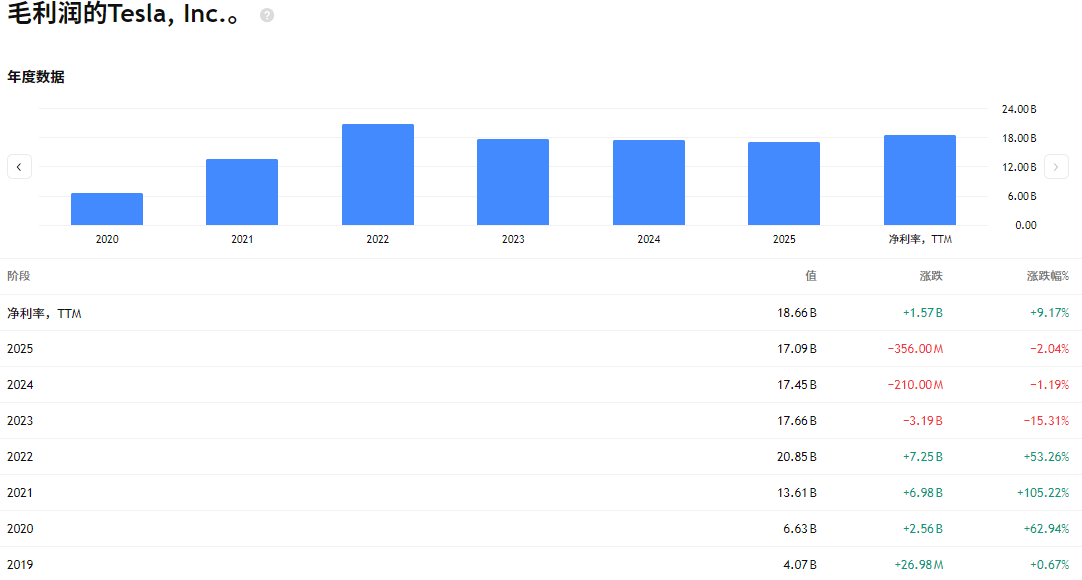Click the 涨跌幅% column header
This screenshot has width=1082, height=580.
1047,276
